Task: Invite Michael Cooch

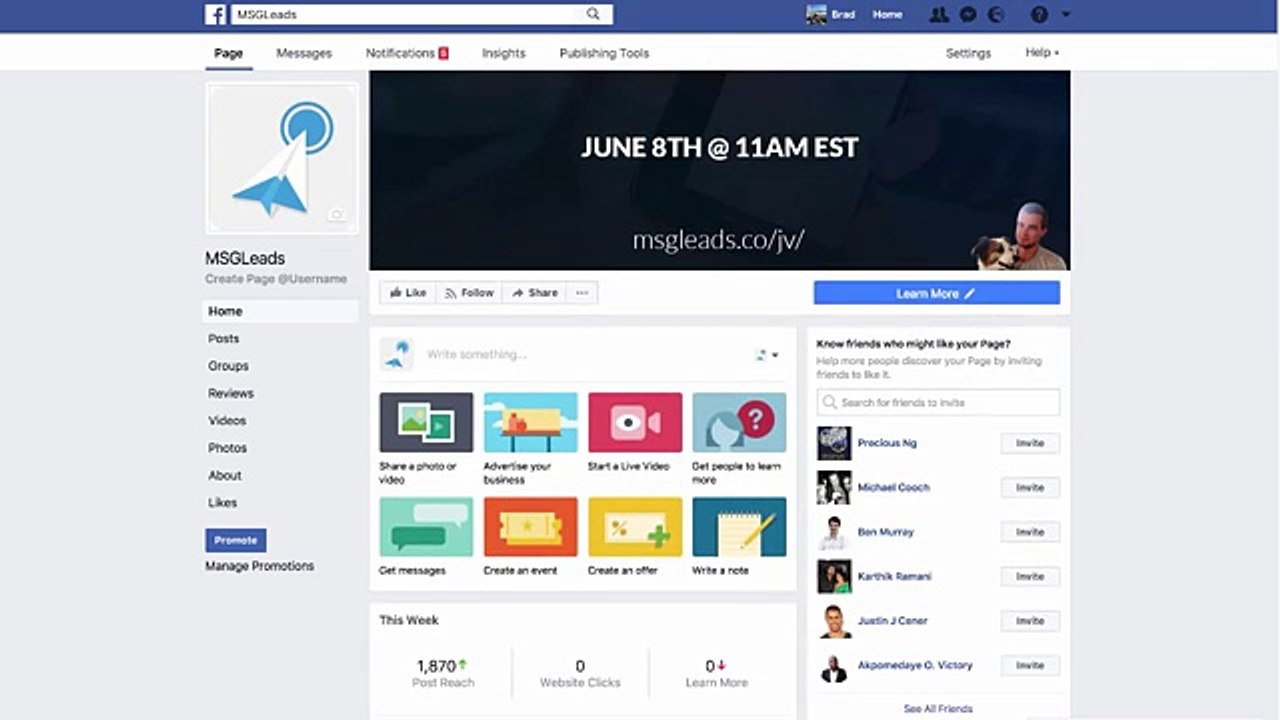Action: tap(1030, 487)
